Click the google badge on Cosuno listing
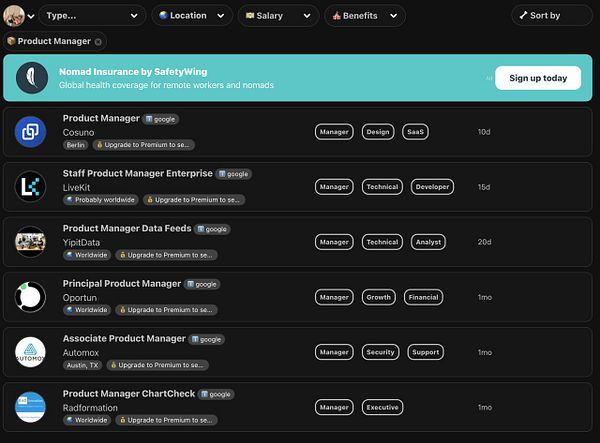600x443 pixels. coord(161,119)
